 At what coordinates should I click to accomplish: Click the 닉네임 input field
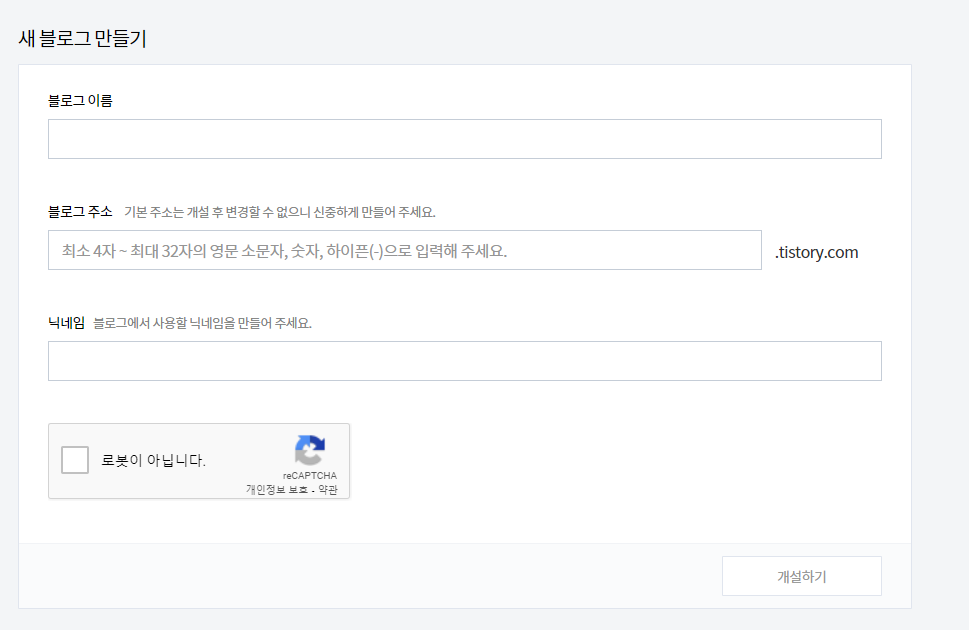click(x=465, y=361)
